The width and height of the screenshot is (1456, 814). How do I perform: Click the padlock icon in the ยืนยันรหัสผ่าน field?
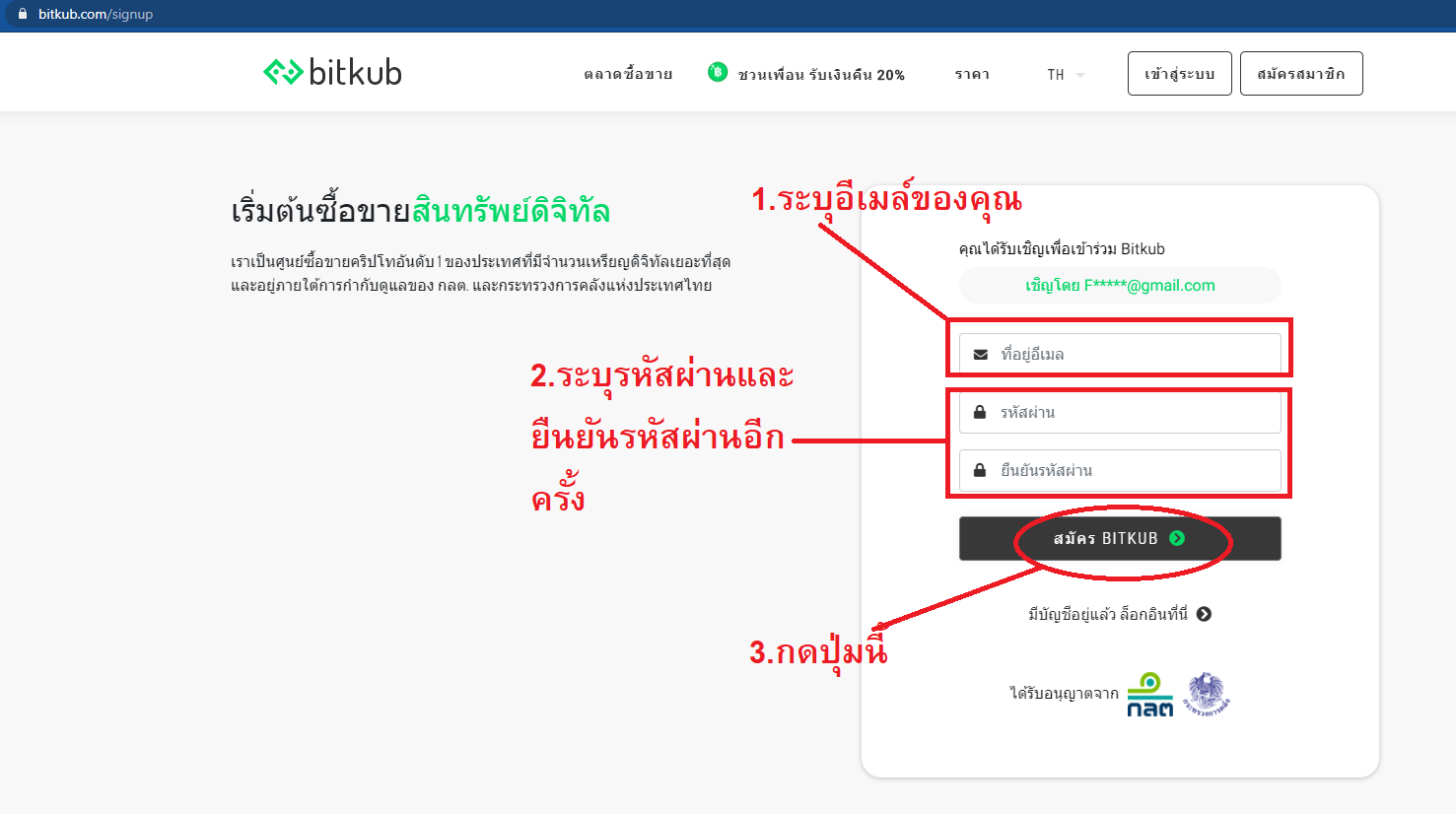point(980,470)
